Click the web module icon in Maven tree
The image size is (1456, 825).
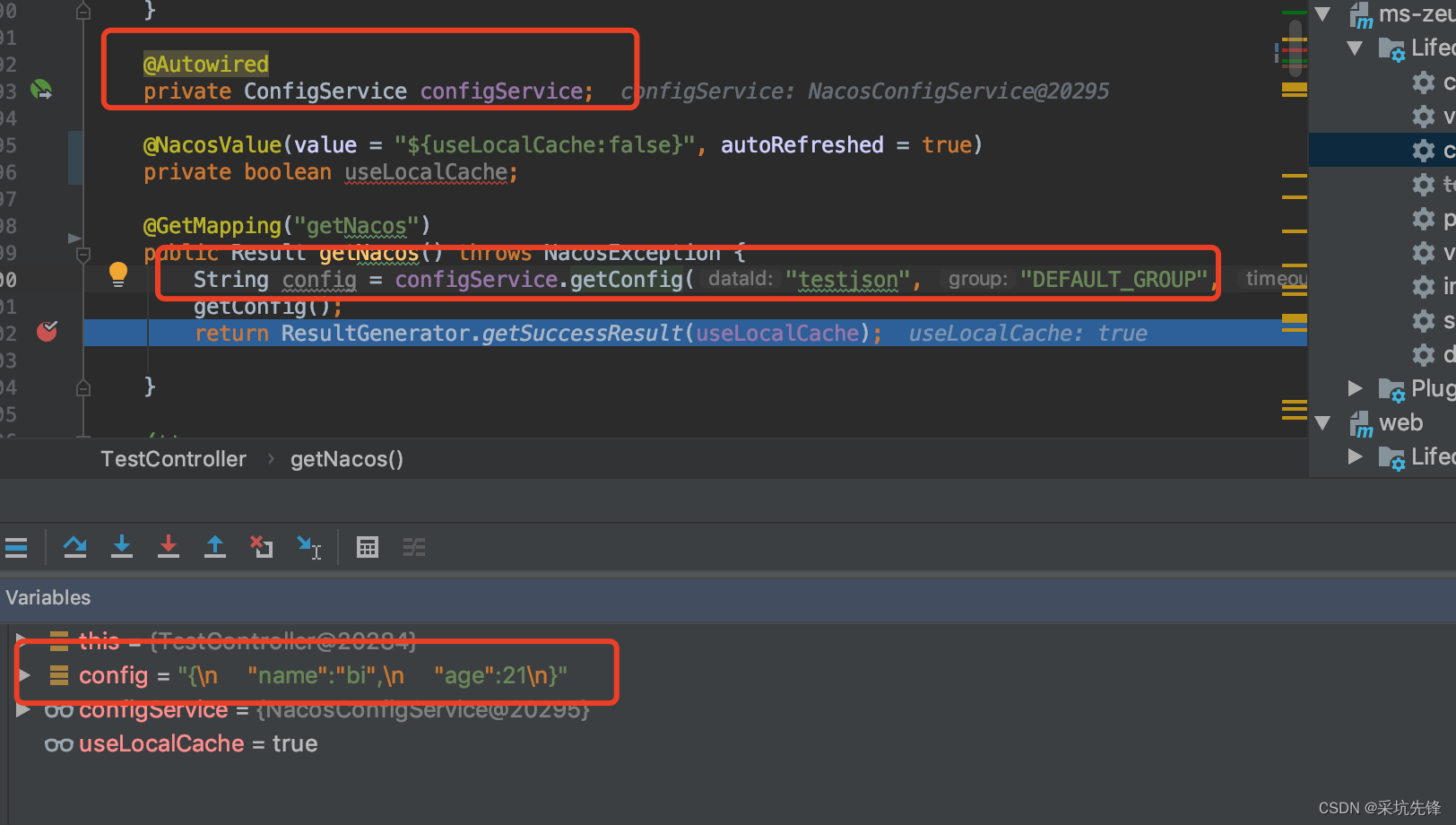[x=1361, y=423]
